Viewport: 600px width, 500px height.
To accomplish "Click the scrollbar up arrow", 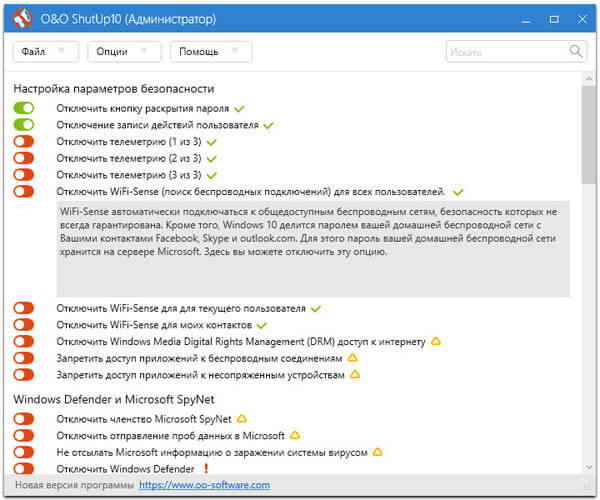I will coord(589,79).
